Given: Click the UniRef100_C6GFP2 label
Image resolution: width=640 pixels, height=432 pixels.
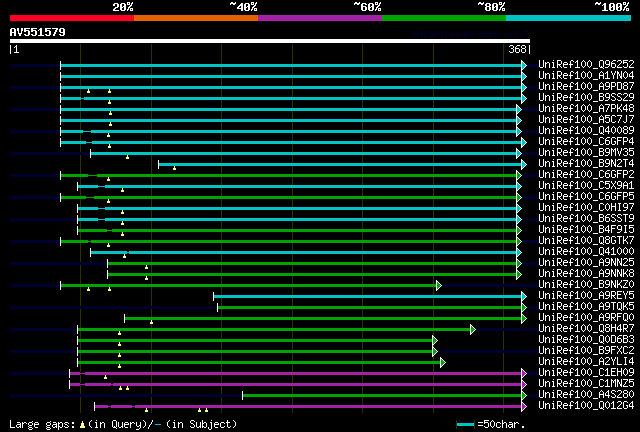Looking at the screenshot, I should click(586, 175).
